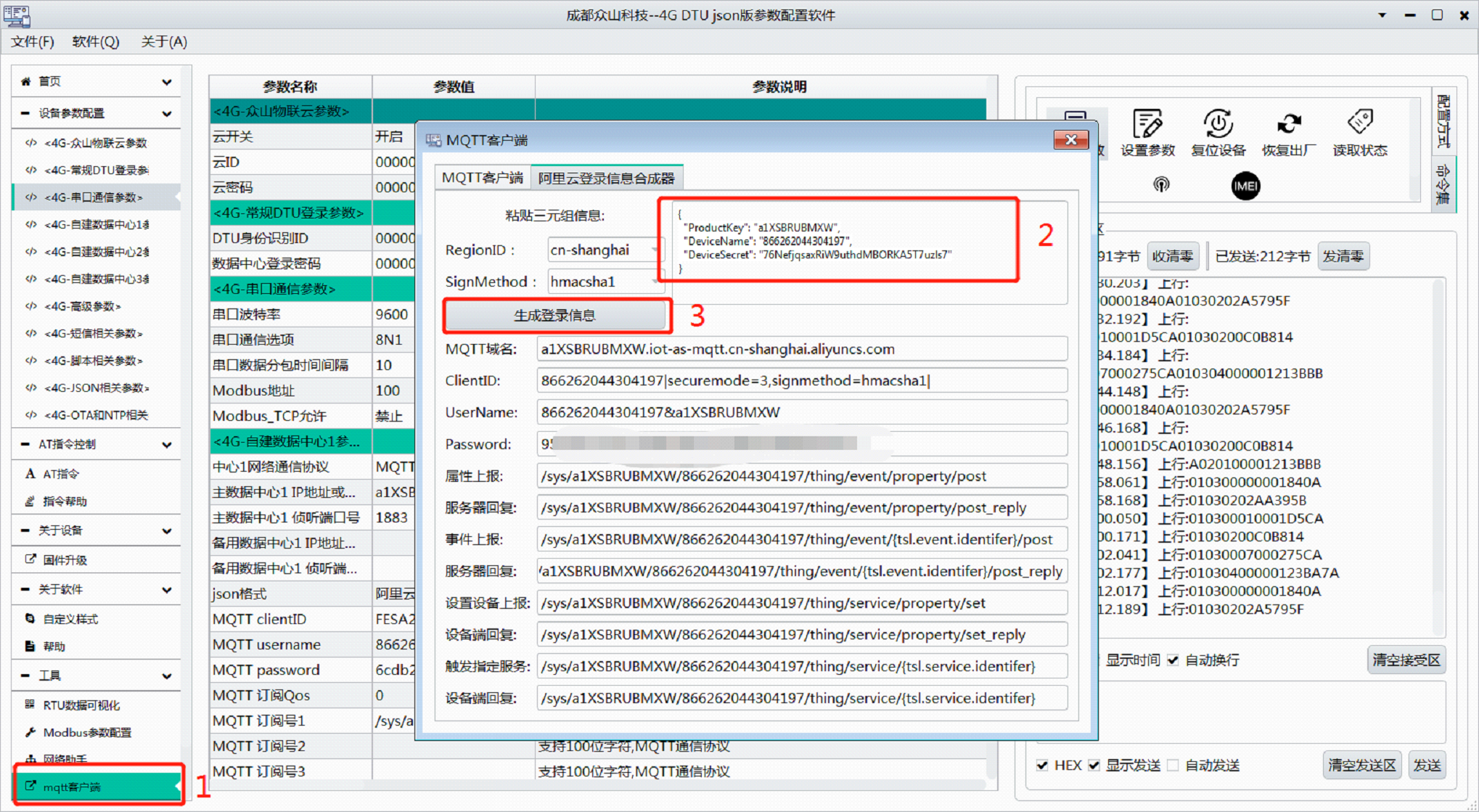The width and height of the screenshot is (1479, 812).
Task: Collapse the 首页 section chevron
Action: coord(167,82)
